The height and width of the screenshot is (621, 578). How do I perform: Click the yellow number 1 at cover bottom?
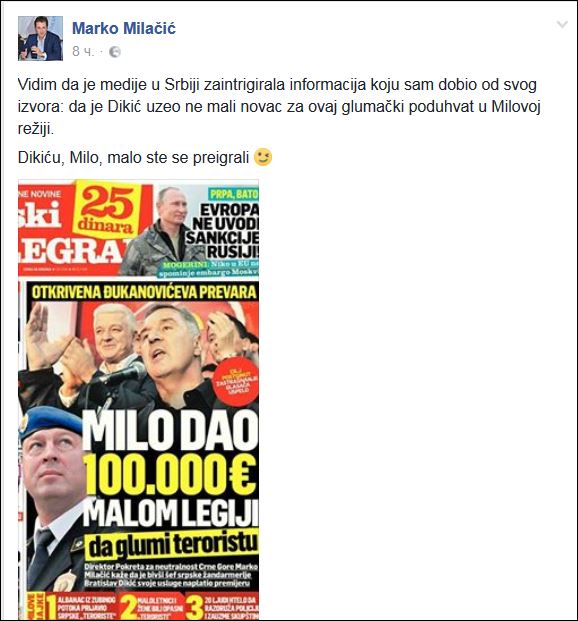[51, 605]
